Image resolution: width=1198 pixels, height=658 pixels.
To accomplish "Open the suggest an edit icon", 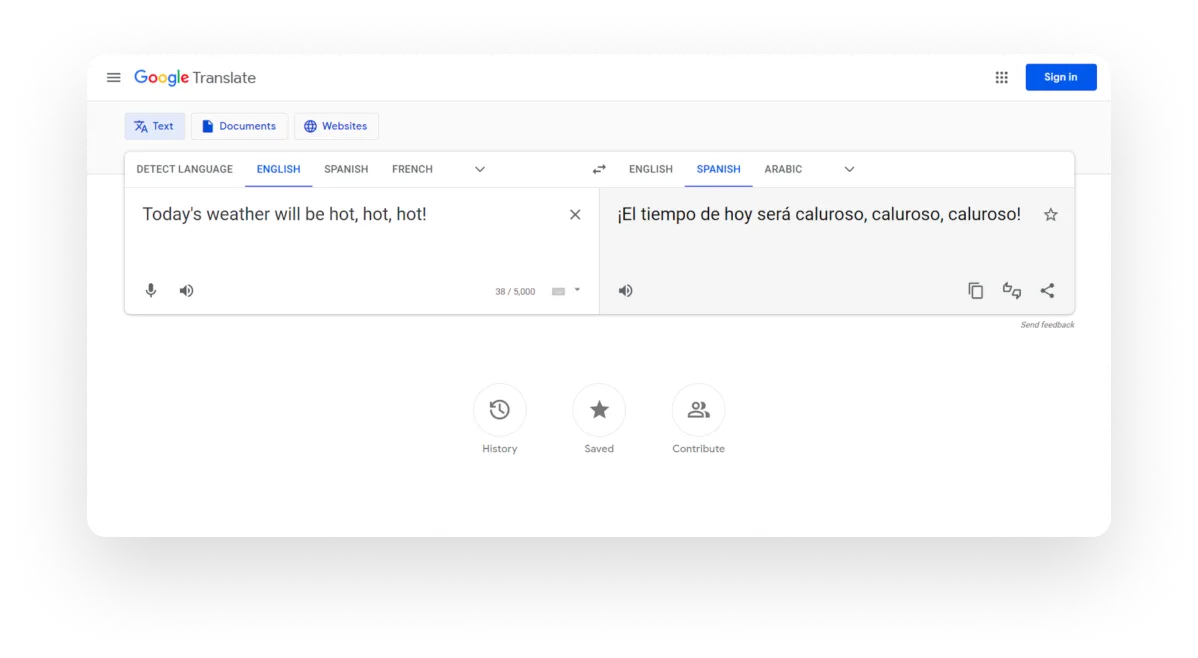I will [x=1011, y=290].
